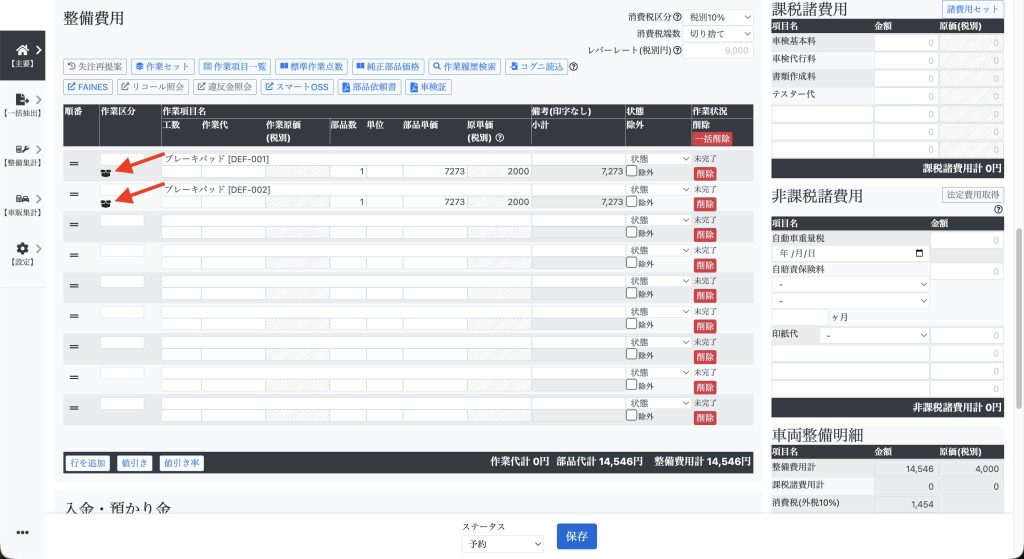Open second 自賠責保険料 dropdown above ヶ月
Screen dimensions: 1024x559
coord(850,301)
